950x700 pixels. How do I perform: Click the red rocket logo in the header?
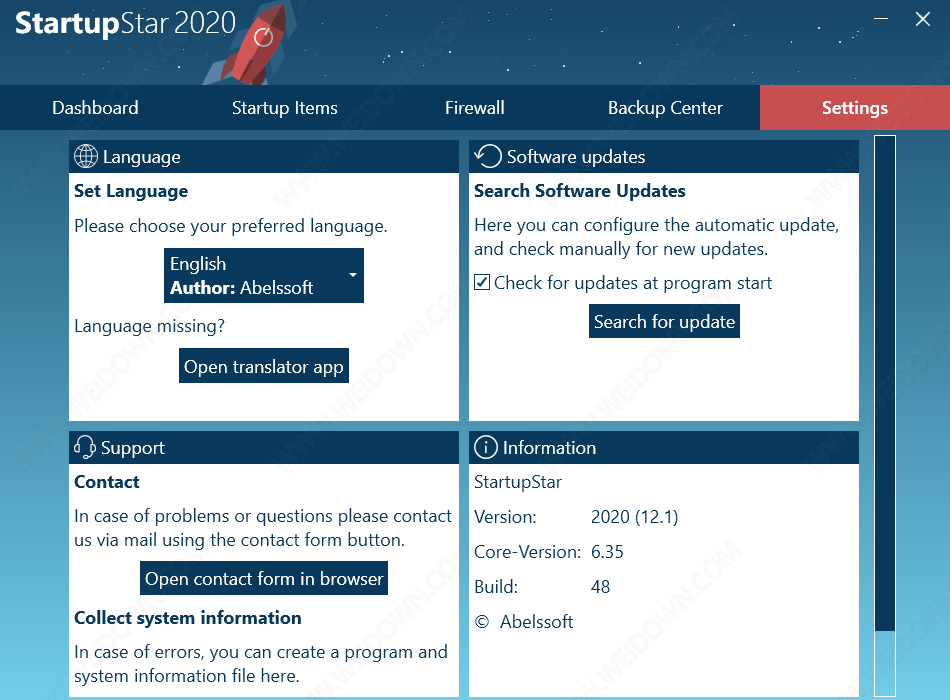[254, 44]
